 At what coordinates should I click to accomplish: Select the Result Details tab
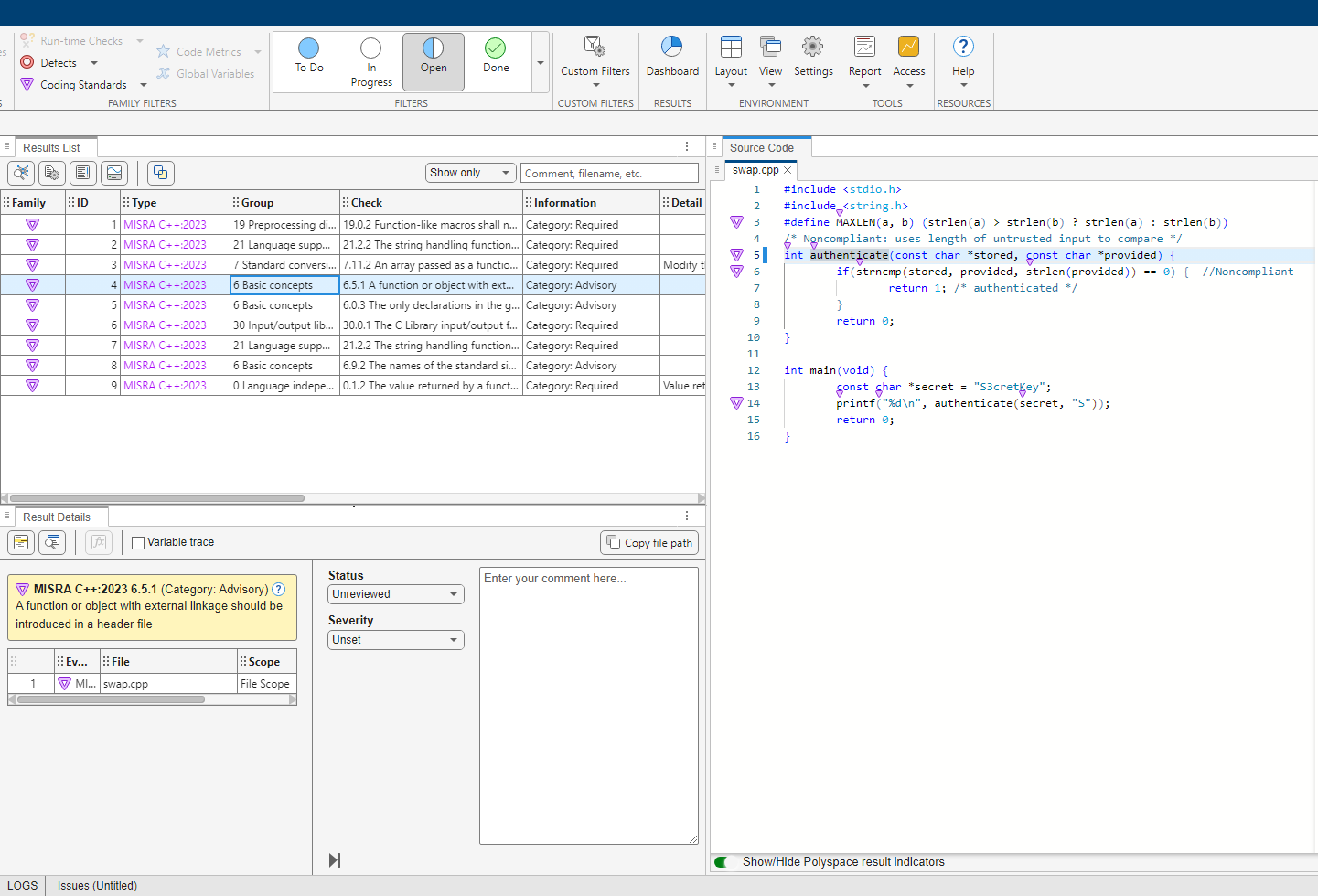57,517
